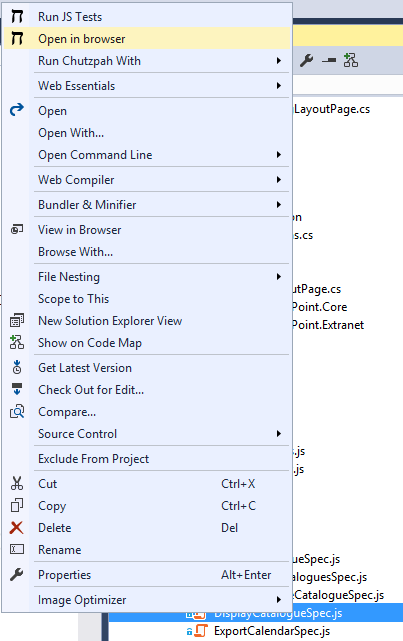This screenshot has height=641, width=403.
Task: Click the Check Out for Edit icon
Action: [x=17, y=389]
